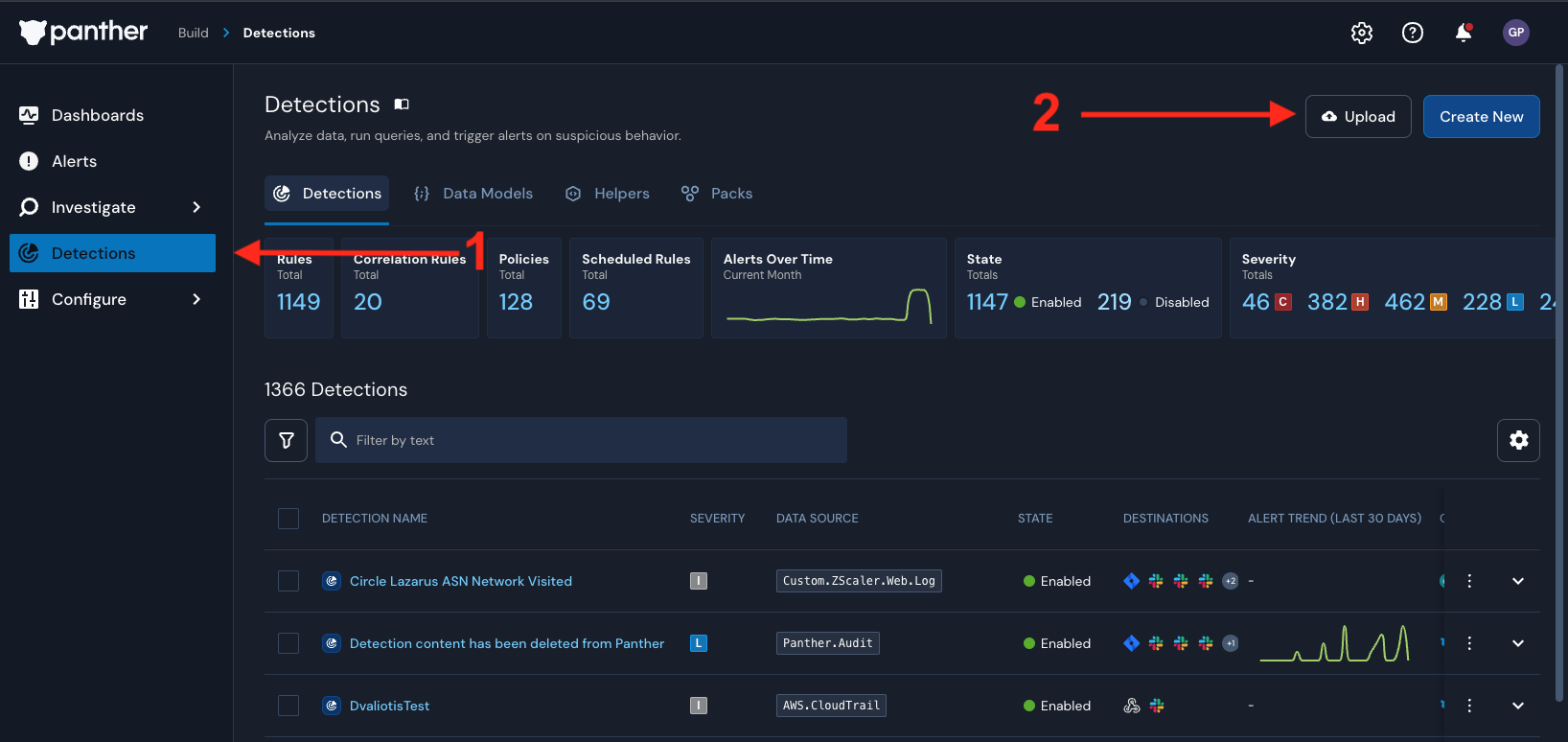
Task: Expand the Investigate sidebar menu
Action: point(196,207)
